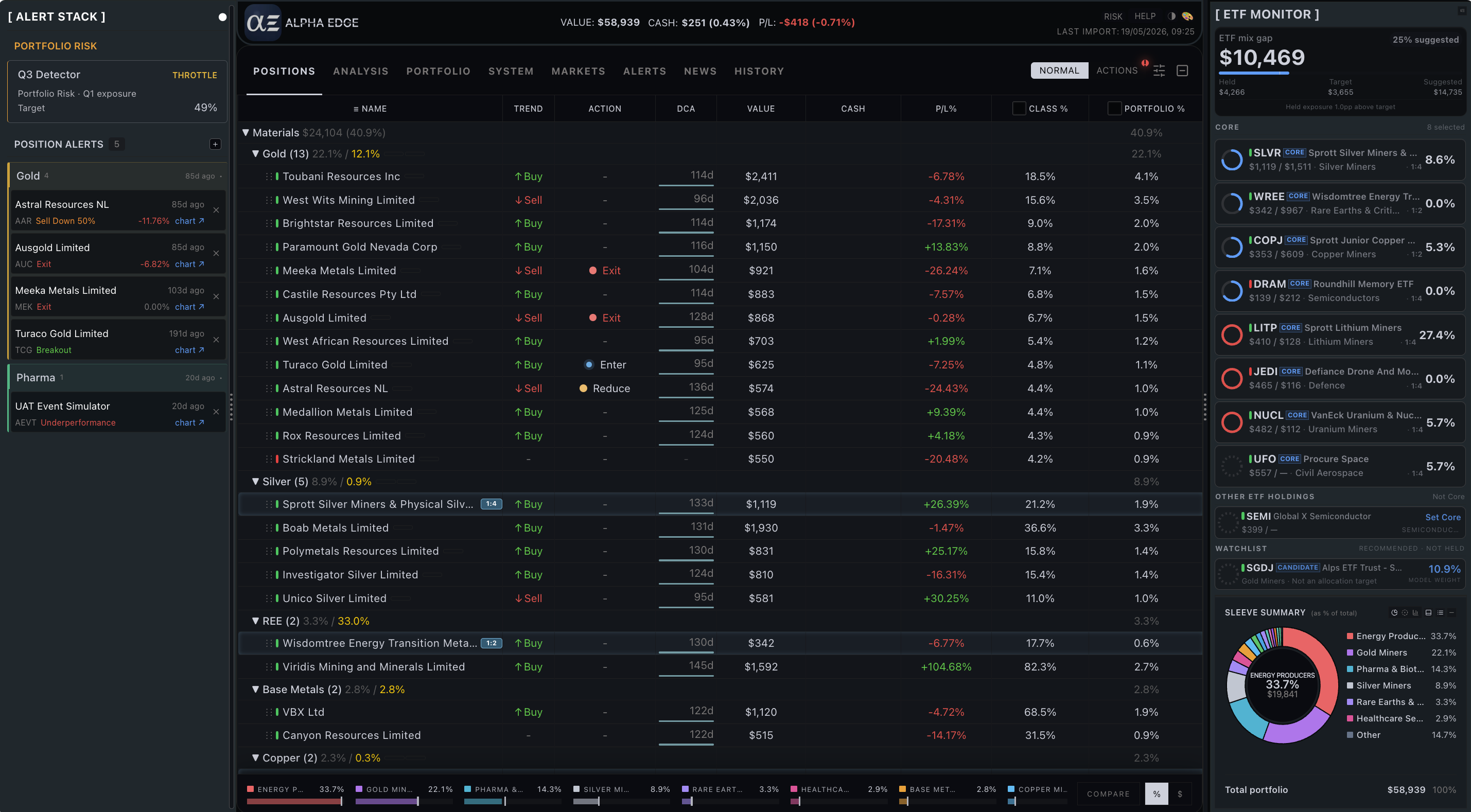Sort by the NAME column header
The height and width of the screenshot is (812, 1471).
[370, 109]
